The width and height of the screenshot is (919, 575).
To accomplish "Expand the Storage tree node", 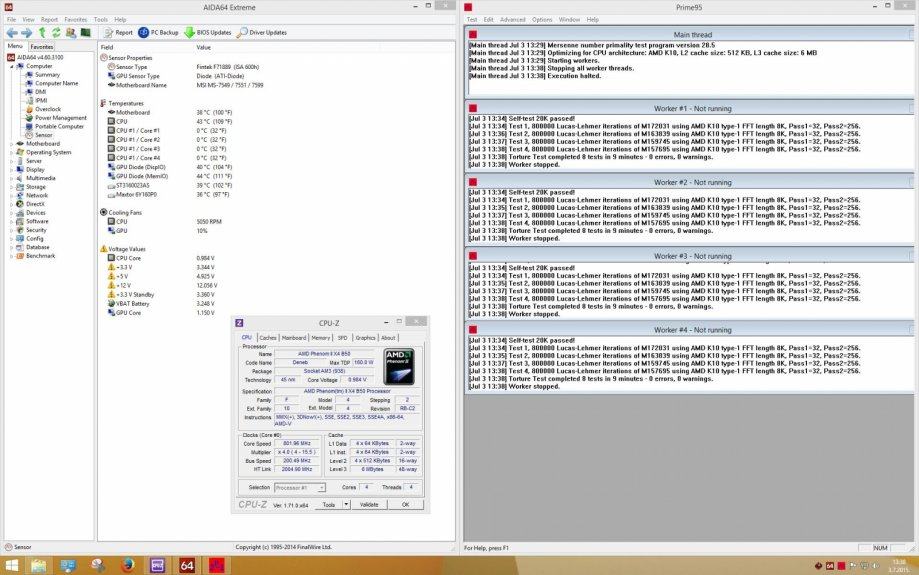I will point(12,187).
